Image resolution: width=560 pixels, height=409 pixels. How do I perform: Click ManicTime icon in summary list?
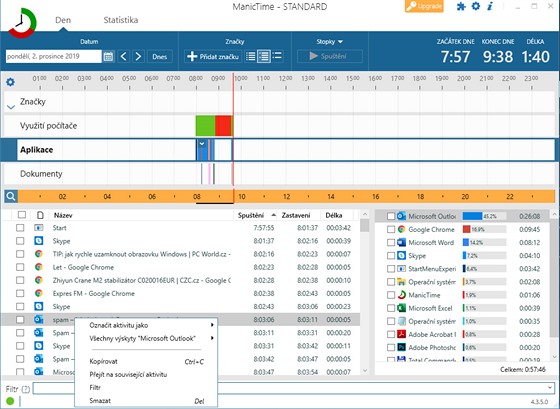tap(401, 295)
